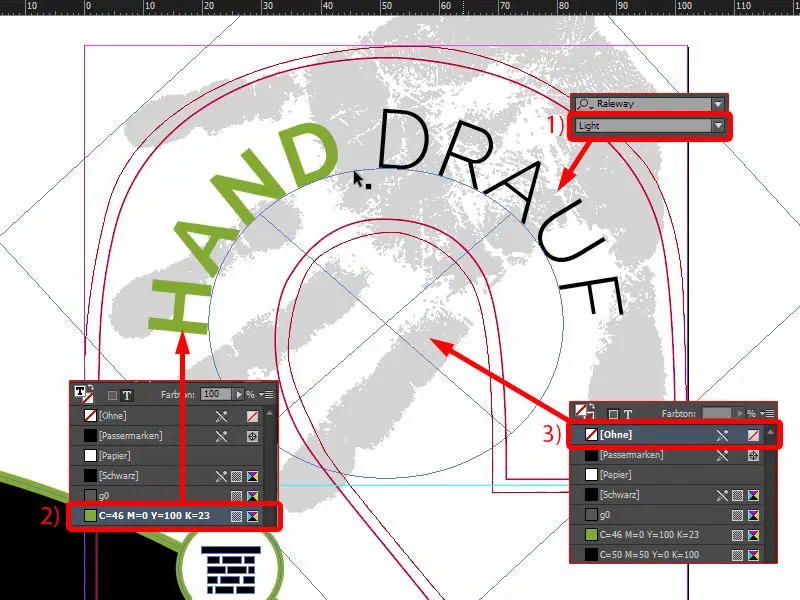Click the none-color icon on the step 2 [Ohne] row

[x=252, y=416]
